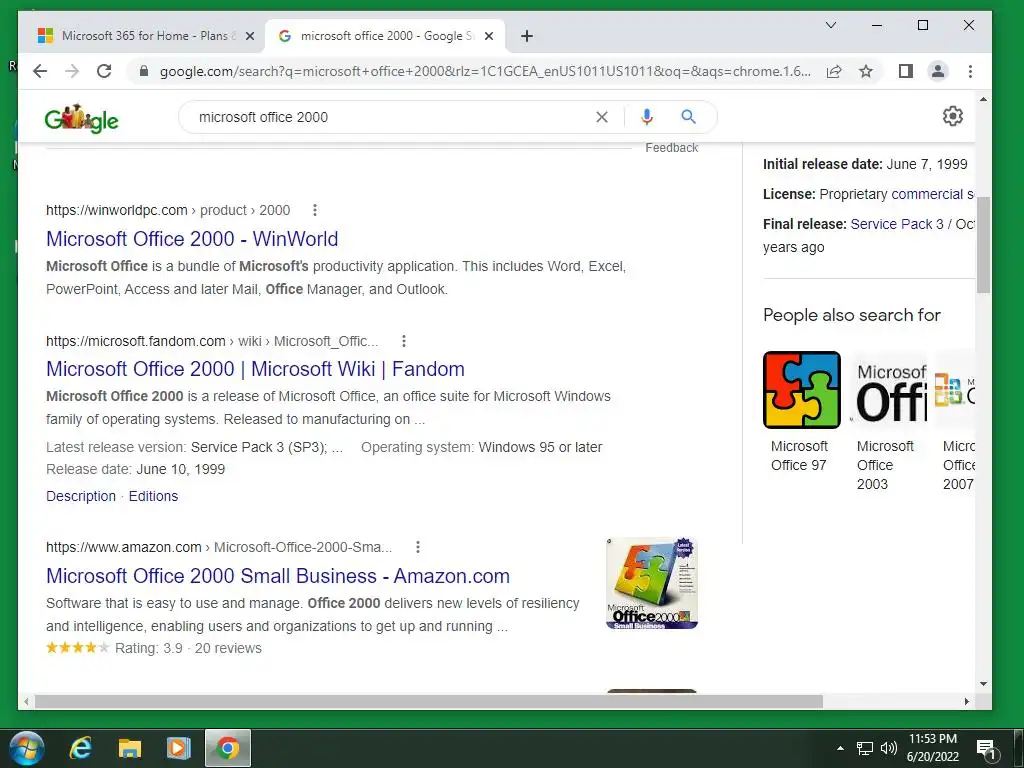
Task: Click the horizontal scrollbar left arrow
Action: pyautogui.click(x=26, y=701)
